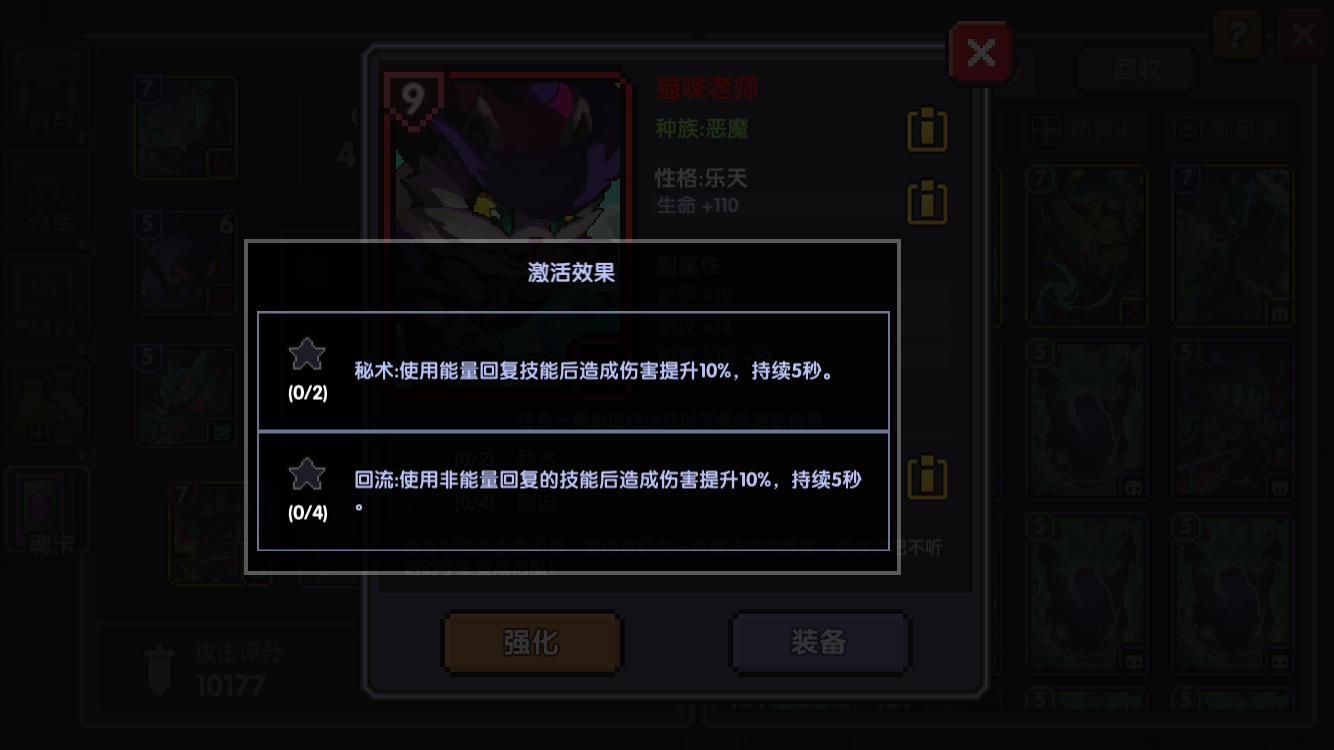
Task: Open the info icon next to 性格:乐天
Action: (x=927, y=201)
